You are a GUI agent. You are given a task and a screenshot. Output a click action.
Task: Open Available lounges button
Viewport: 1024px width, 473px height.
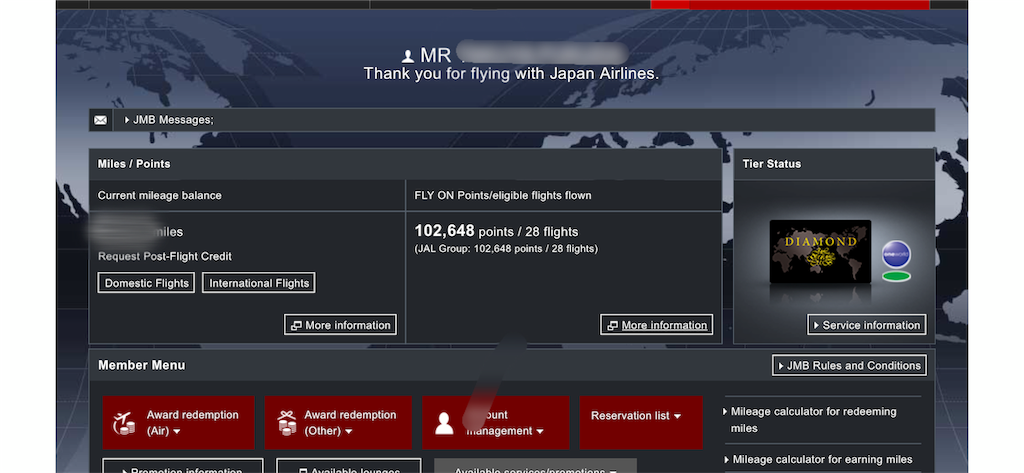coord(349,466)
